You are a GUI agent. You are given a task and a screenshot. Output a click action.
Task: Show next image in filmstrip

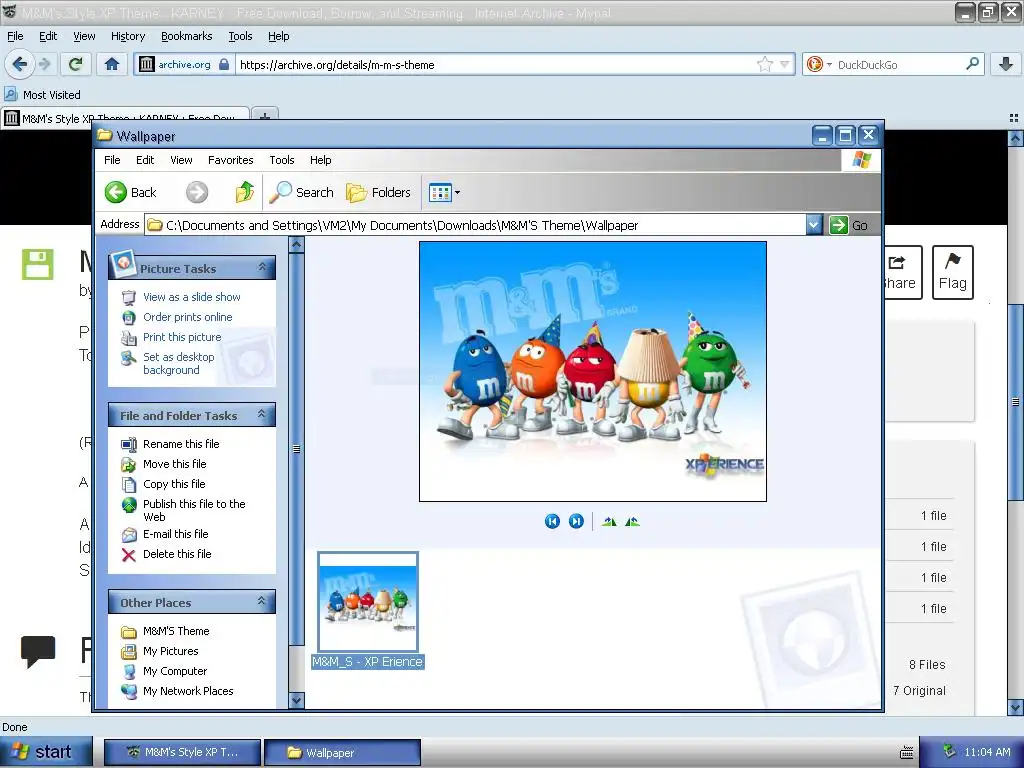(576, 521)
